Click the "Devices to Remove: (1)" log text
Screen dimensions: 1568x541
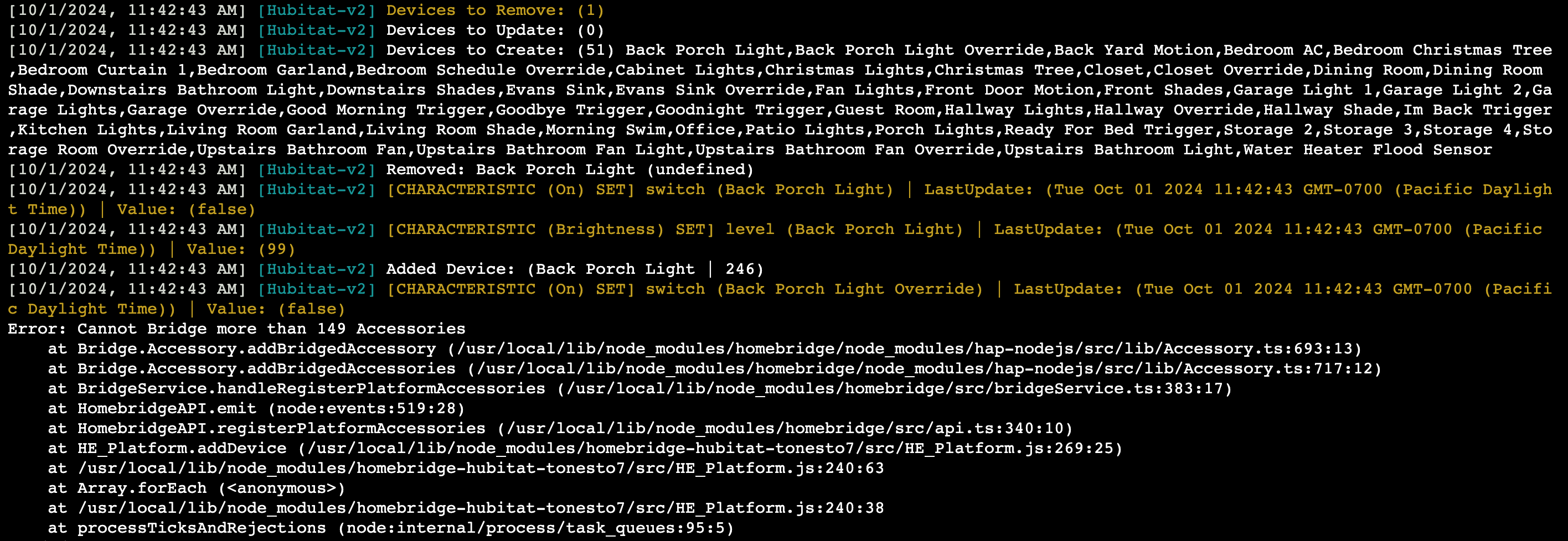(495, 11)
